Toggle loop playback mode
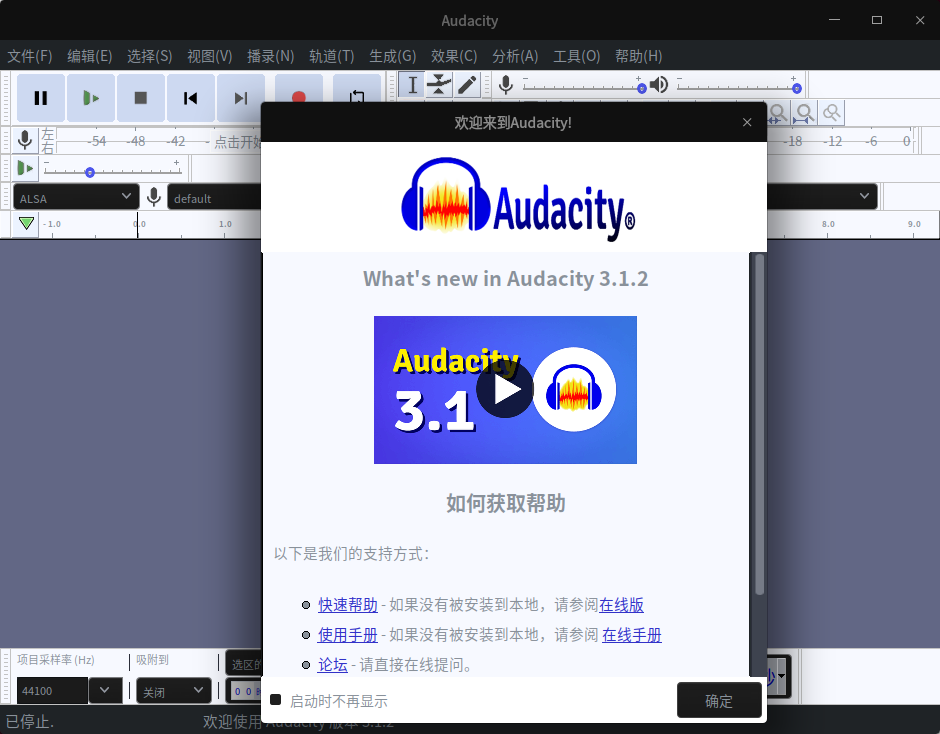The height and width of the screenshot is (734, 940). pos(356,98)
